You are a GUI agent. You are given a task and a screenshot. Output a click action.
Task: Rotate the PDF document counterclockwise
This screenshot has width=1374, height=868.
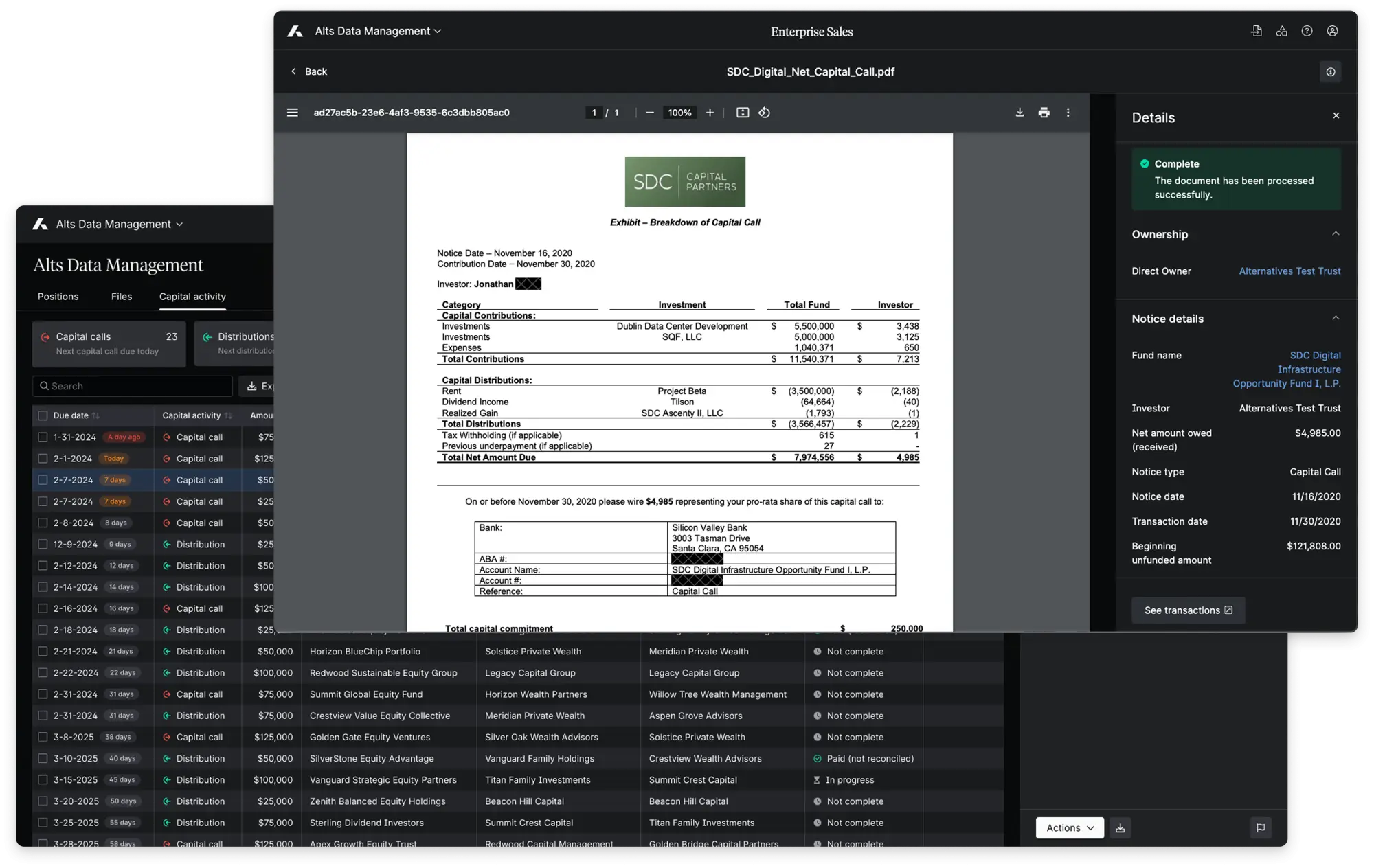click(x=764, y=113)
